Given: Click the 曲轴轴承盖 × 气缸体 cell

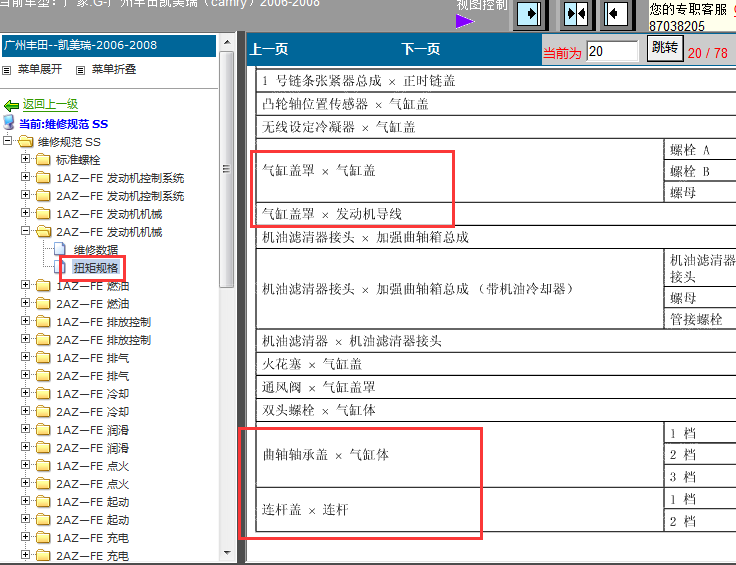Looking at the screenshot, I should coord(460,454).
